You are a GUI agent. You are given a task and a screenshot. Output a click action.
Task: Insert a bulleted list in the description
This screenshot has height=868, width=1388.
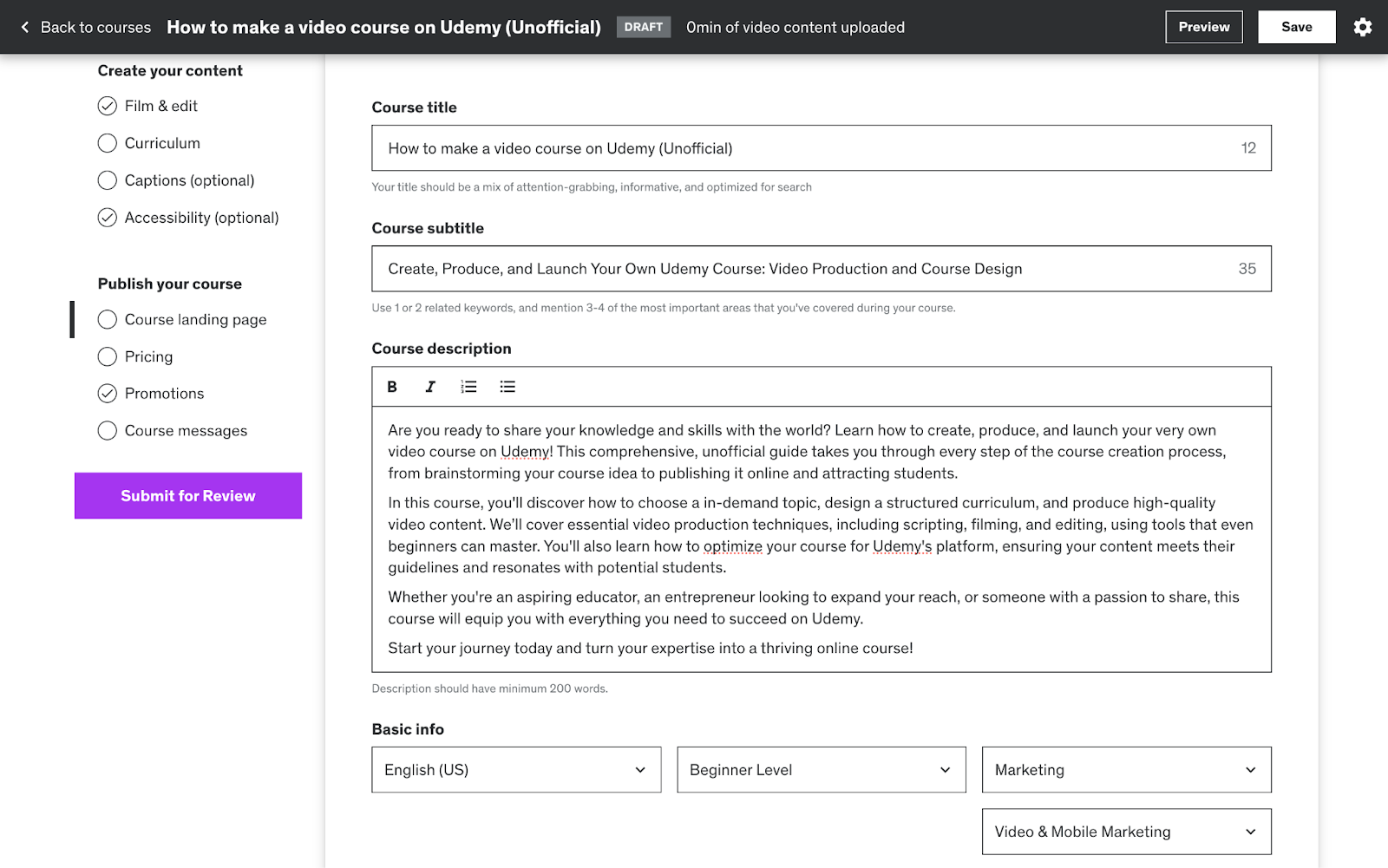pos(507,387)
